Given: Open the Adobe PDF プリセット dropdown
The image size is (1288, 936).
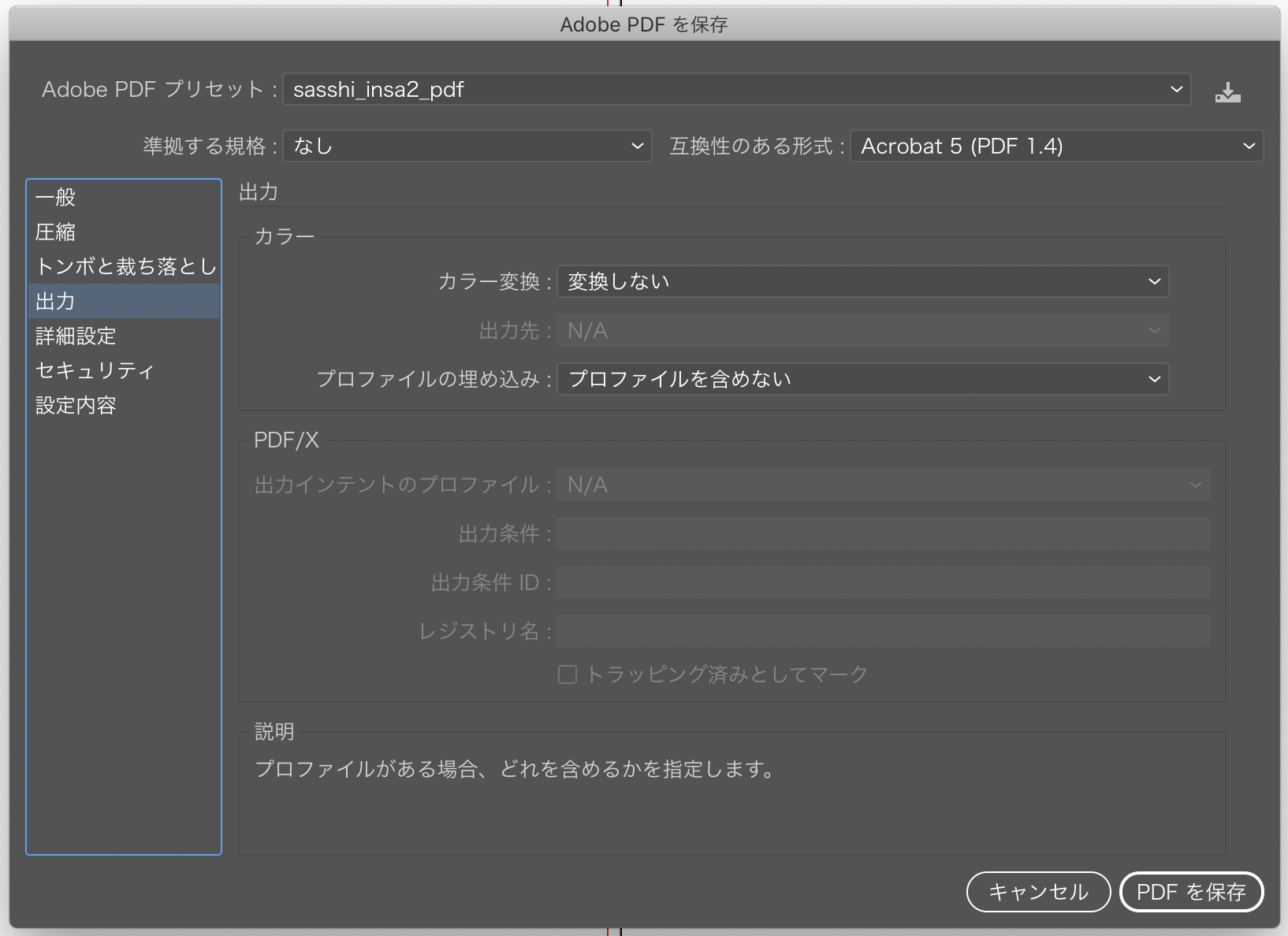Looking at the screenshot, I should 736,89.
